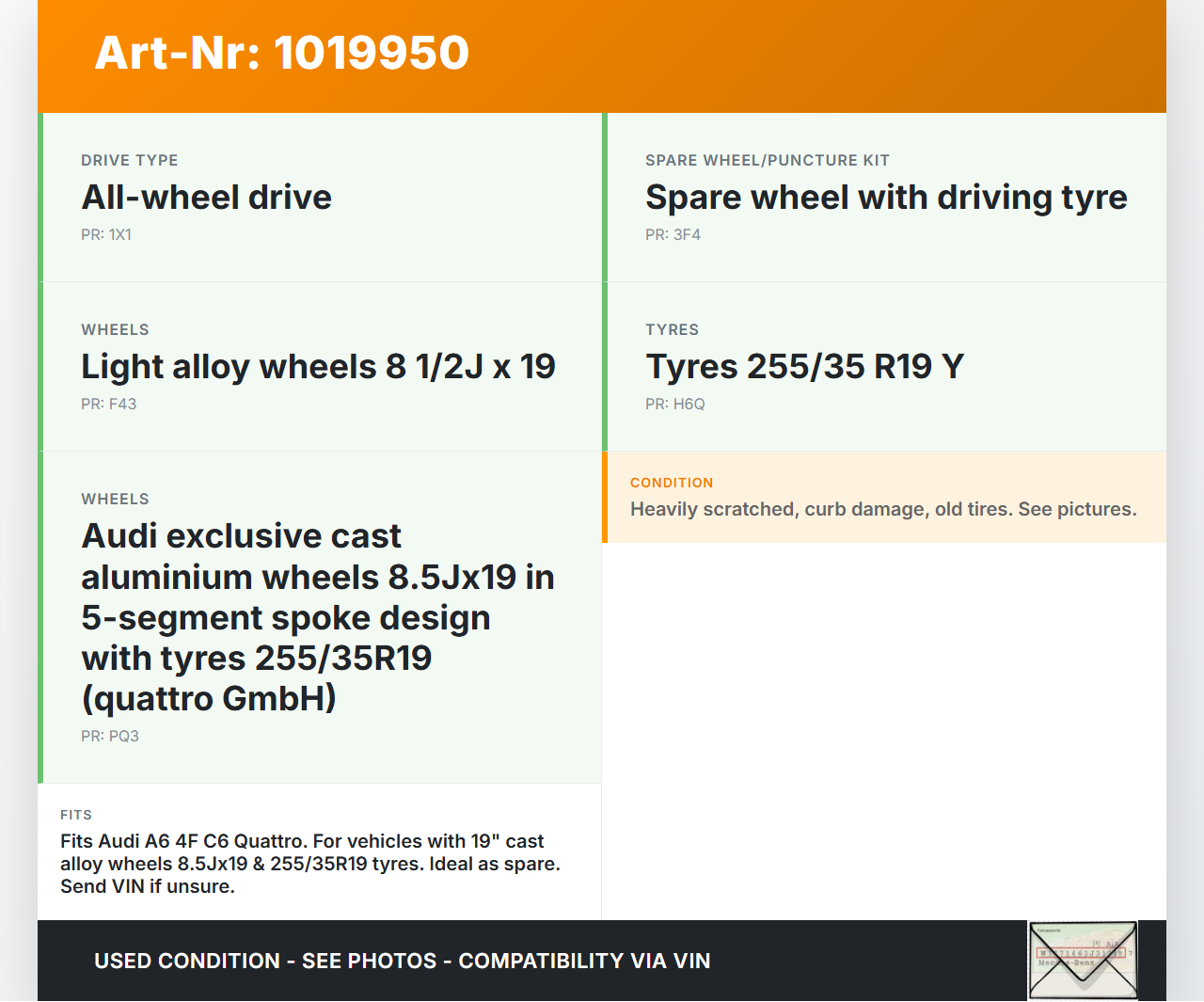Select Light alloy wheels 8 1/2J x 19
Image resolution: width=1204 pixels, height=1002 pixels.
[318, 367]
